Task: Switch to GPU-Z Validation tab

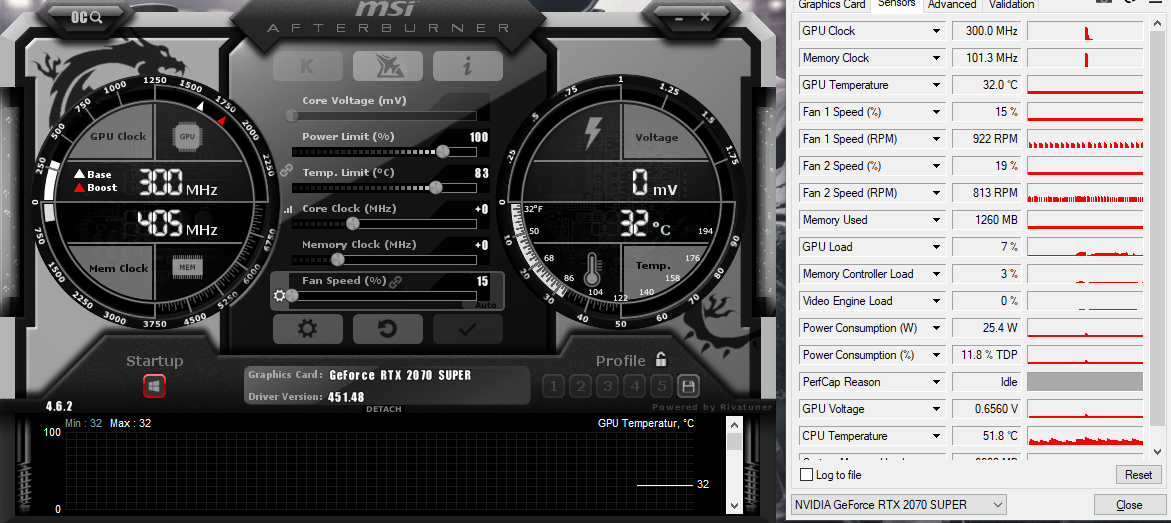Action: (1011, 4)
